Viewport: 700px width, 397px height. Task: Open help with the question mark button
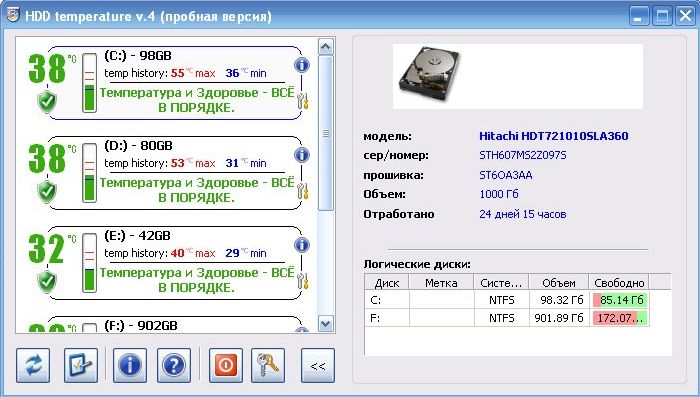(x=174, y=366)
